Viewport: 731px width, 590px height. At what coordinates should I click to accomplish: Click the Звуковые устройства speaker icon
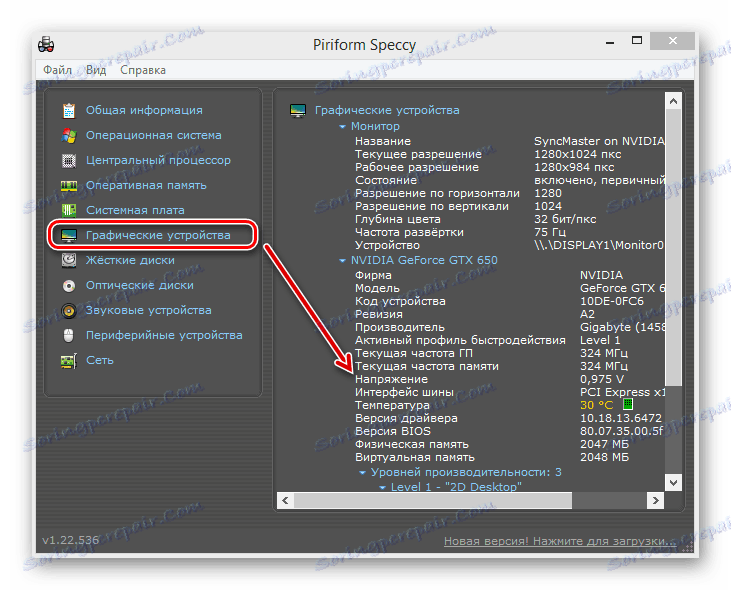tap(69, 311)
